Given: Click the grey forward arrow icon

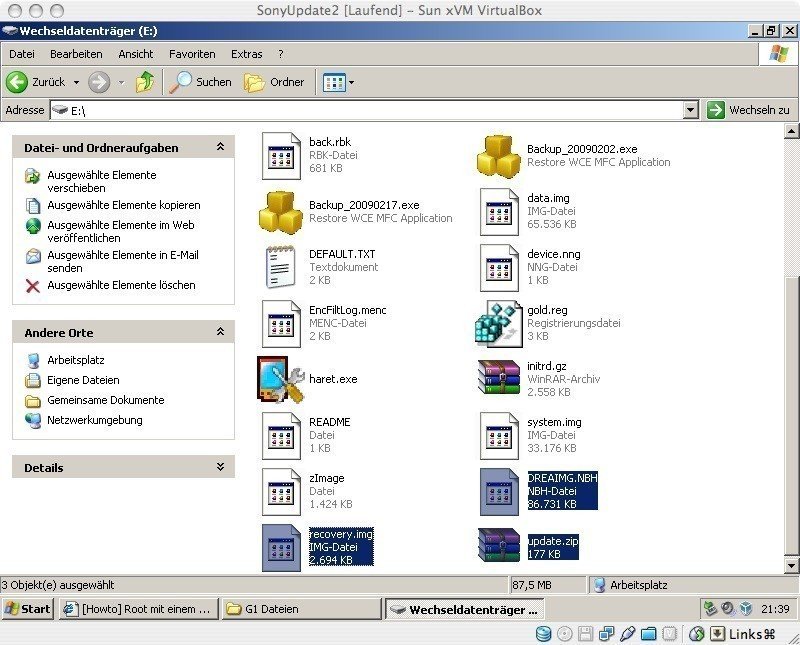Looking at the screenshot, I should point(98,82).
